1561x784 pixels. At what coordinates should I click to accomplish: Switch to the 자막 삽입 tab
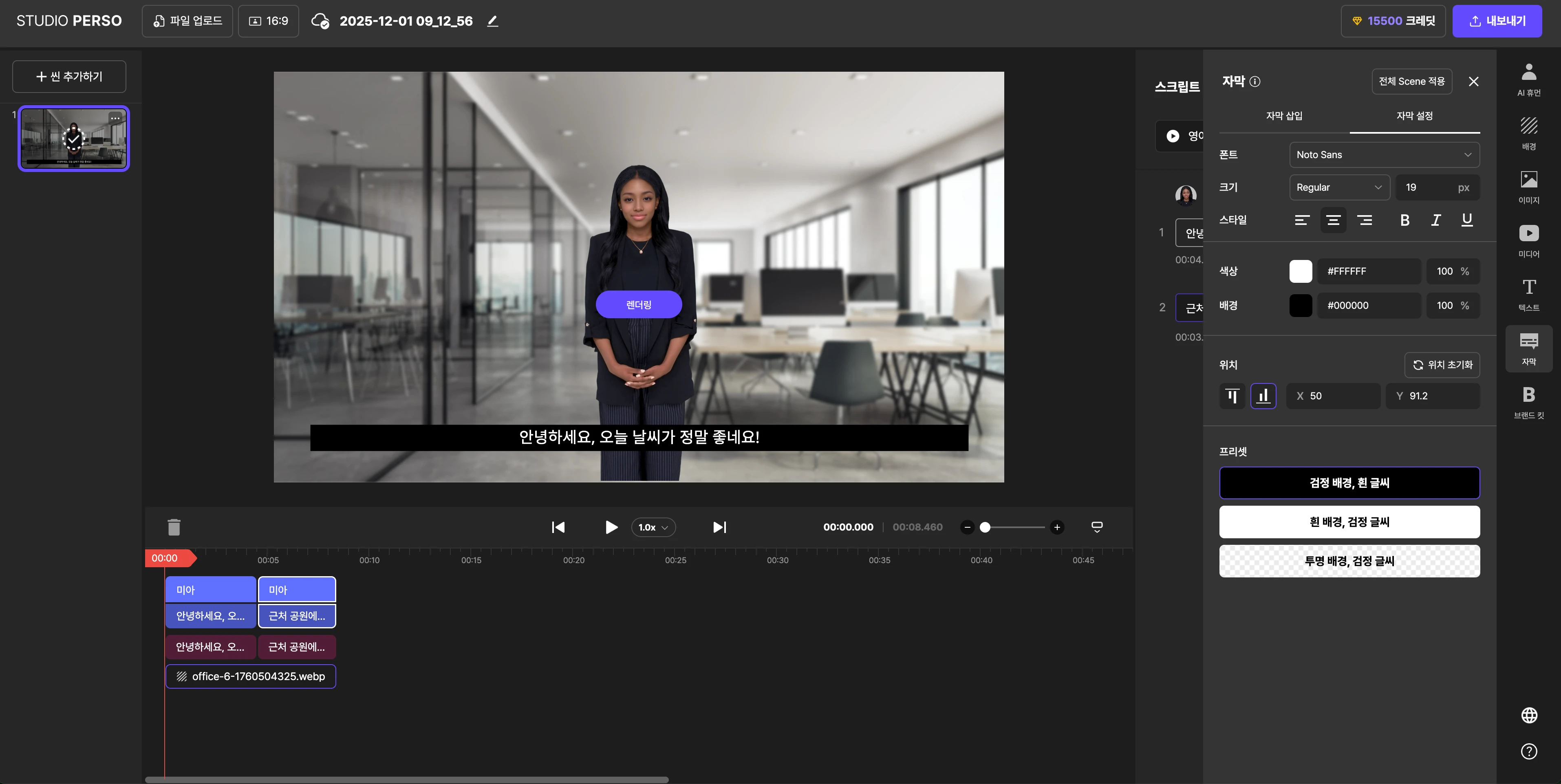point(1284,116)
